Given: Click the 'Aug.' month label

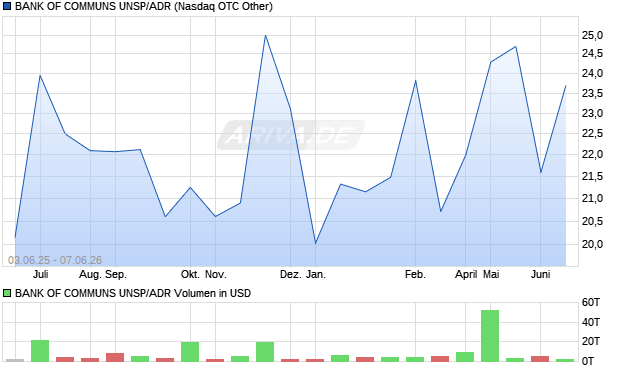Looking at the screenshot, I should pyautogui.click(x=90, y=274).
